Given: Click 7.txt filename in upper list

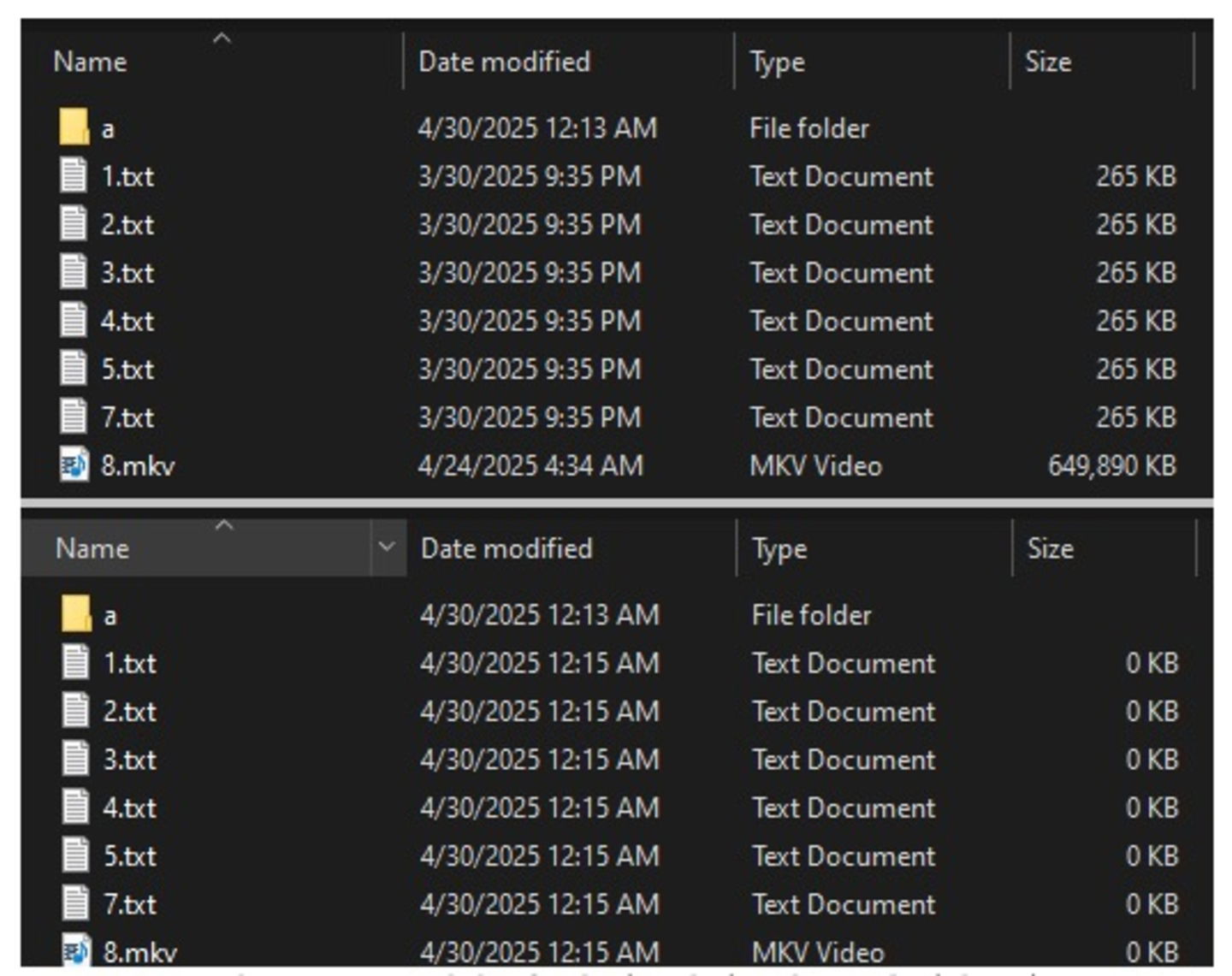Looking at the screenshot, I should point(127,417).
